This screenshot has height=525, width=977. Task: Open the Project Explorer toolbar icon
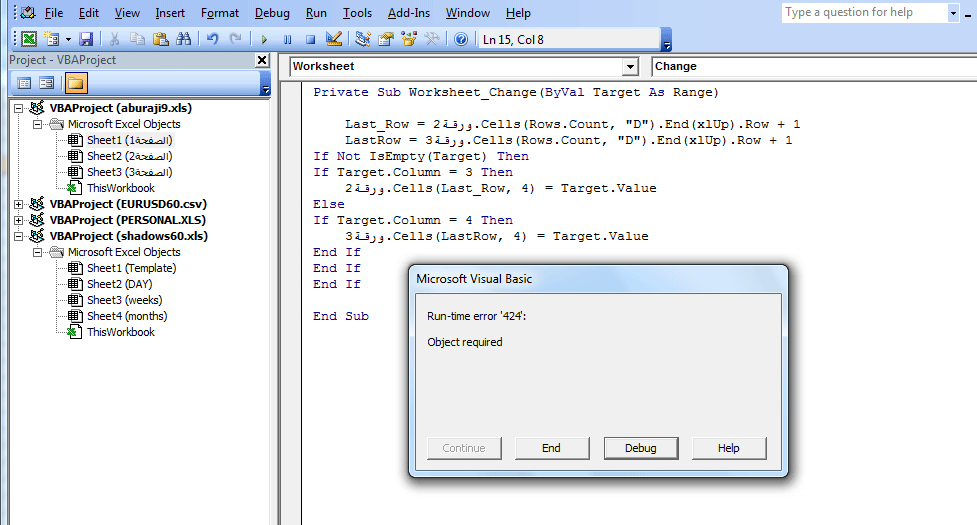[362, 39]
